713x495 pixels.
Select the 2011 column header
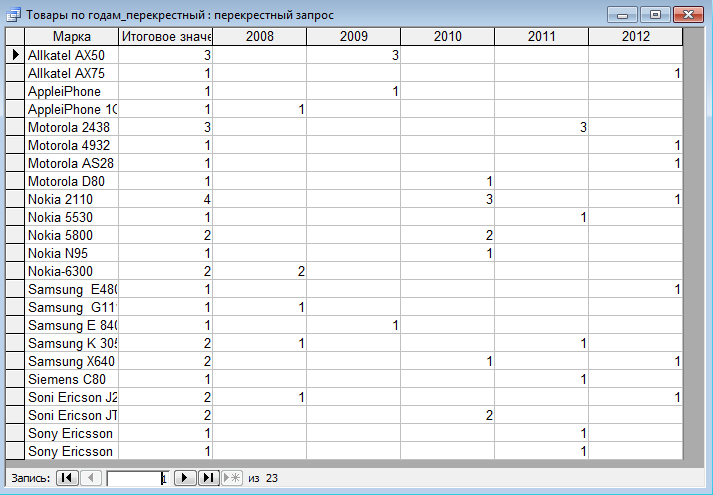click(x=542, y=36)
